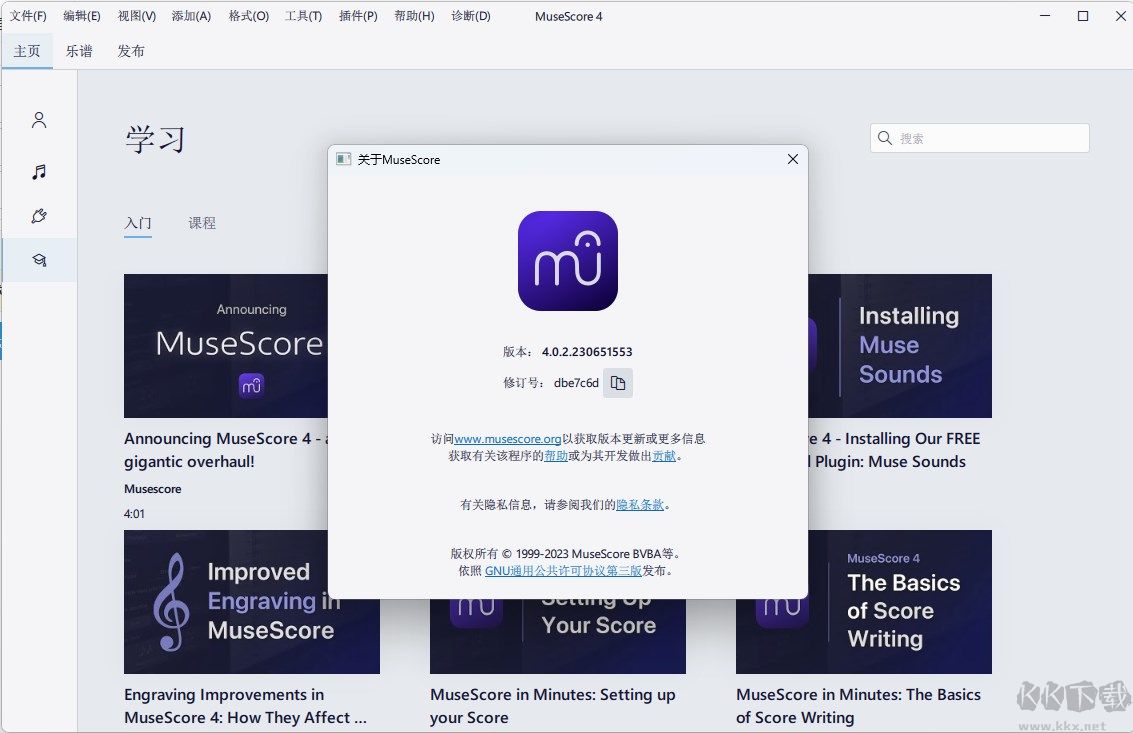Select the graduation cap Learn icon
Image resolution: width=1133 pixels, height=733 pixels.
(x=39, y=259)
